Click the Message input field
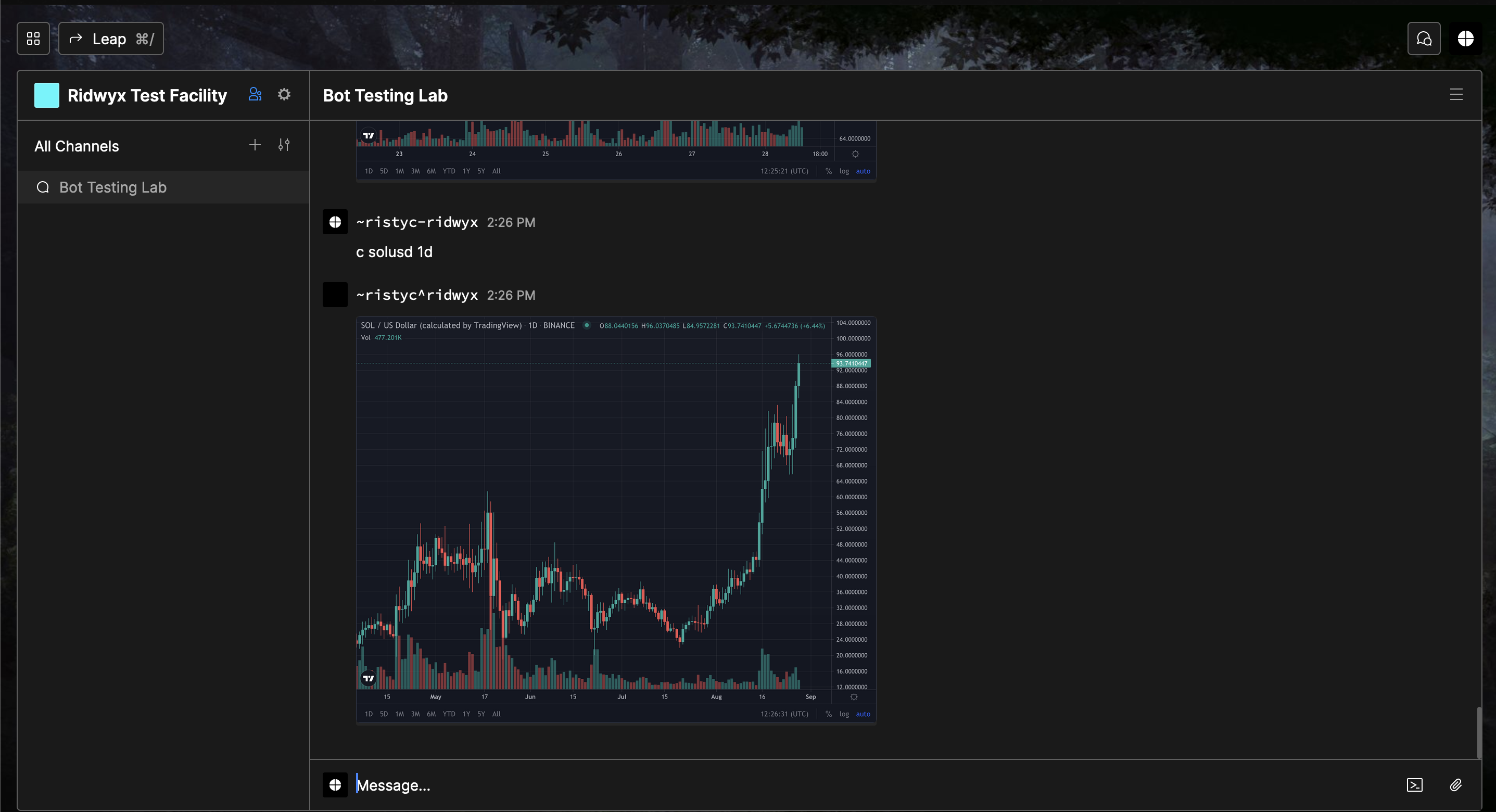Screen dimensions: 1496x812 (x=523, y=785)
